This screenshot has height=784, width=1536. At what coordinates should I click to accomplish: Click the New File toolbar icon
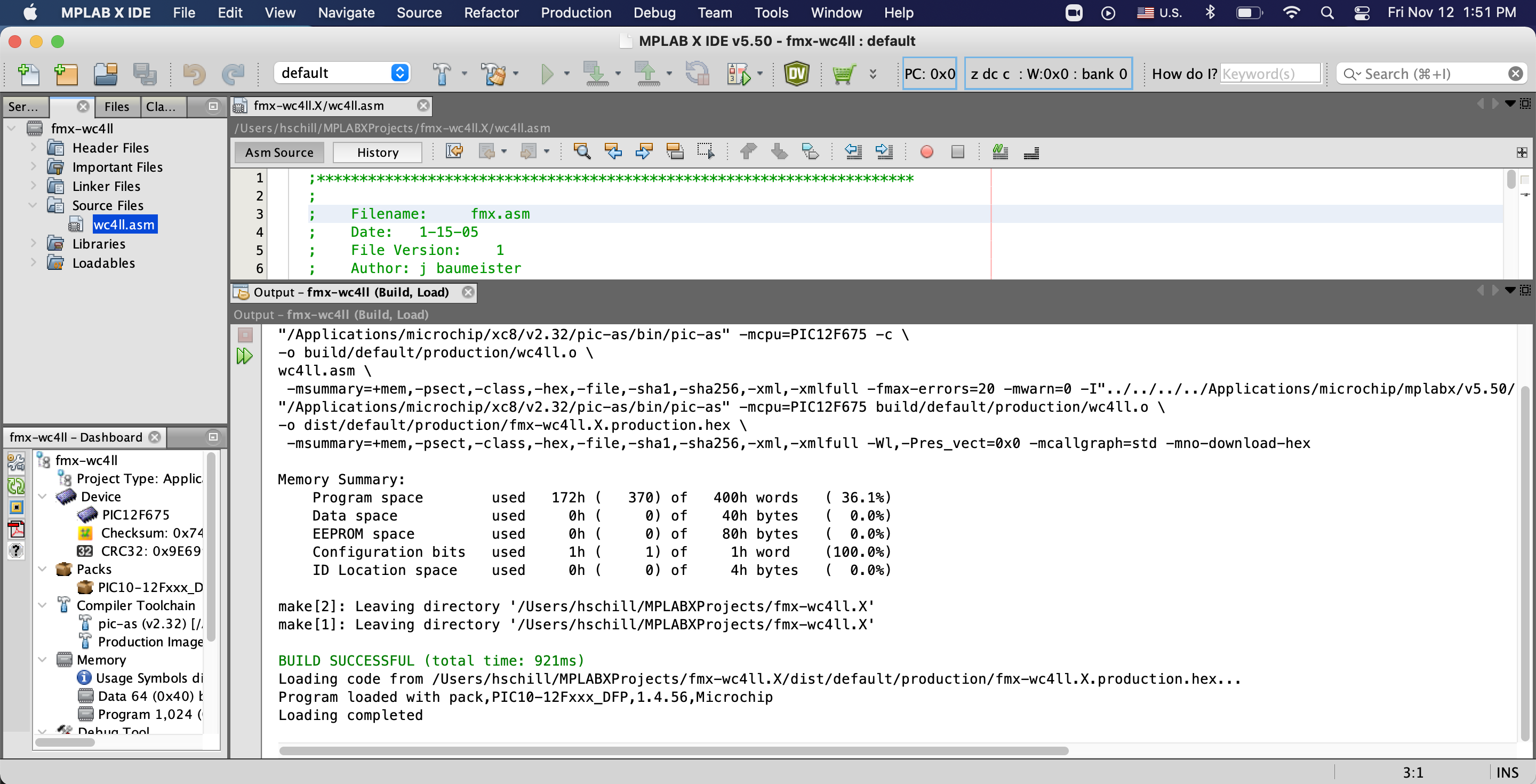coord(28,74)
